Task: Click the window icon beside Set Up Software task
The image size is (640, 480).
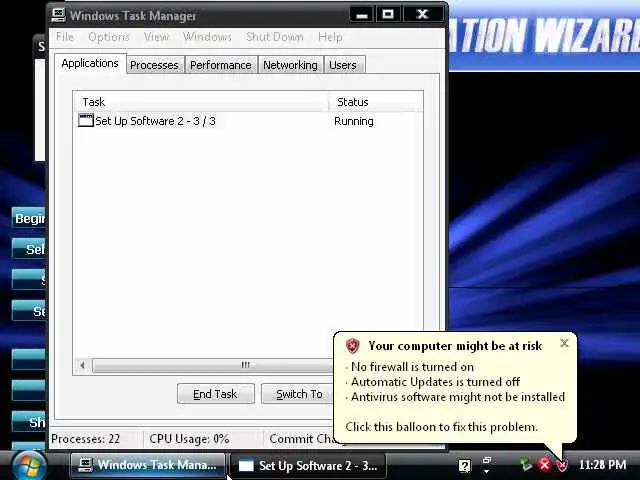Action: coord(86,120)
